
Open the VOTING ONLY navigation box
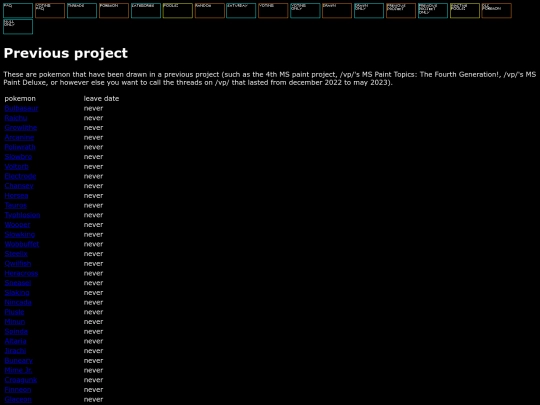(x=305, y=11)
